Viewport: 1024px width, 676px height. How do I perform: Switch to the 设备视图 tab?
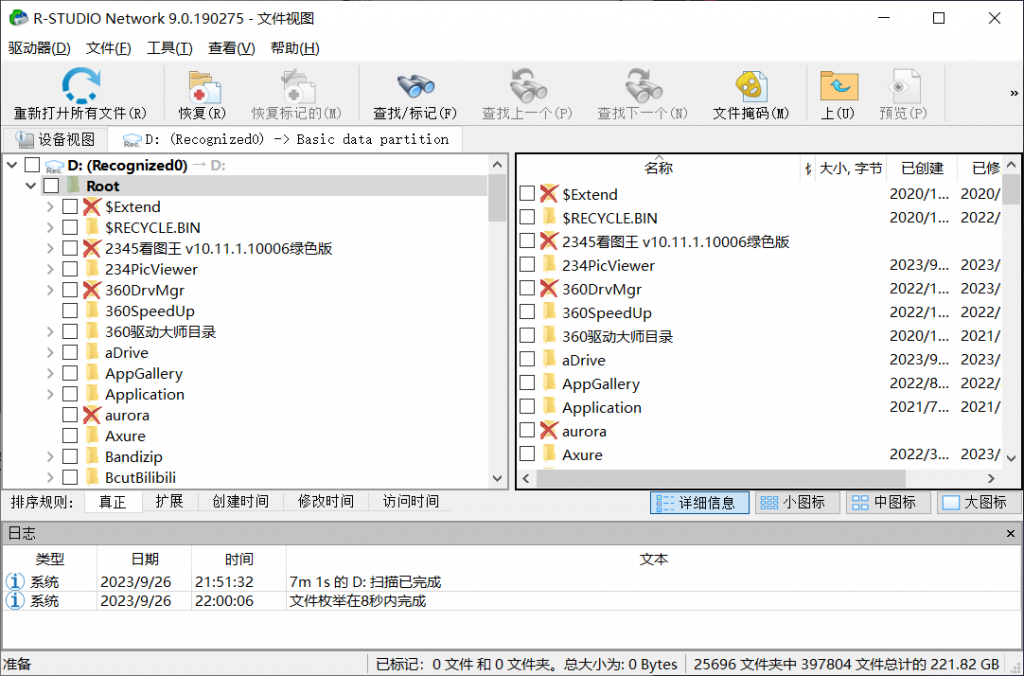point(55,139)
